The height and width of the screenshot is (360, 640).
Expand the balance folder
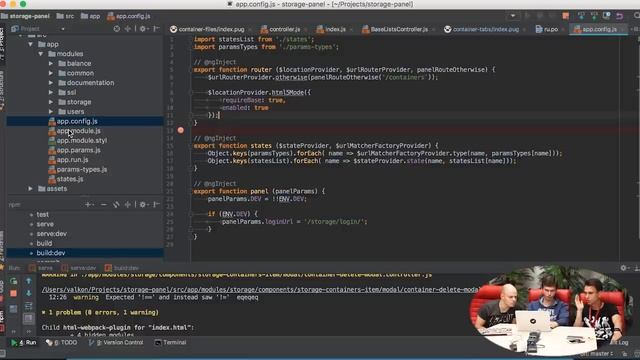[x=51, y=63]
